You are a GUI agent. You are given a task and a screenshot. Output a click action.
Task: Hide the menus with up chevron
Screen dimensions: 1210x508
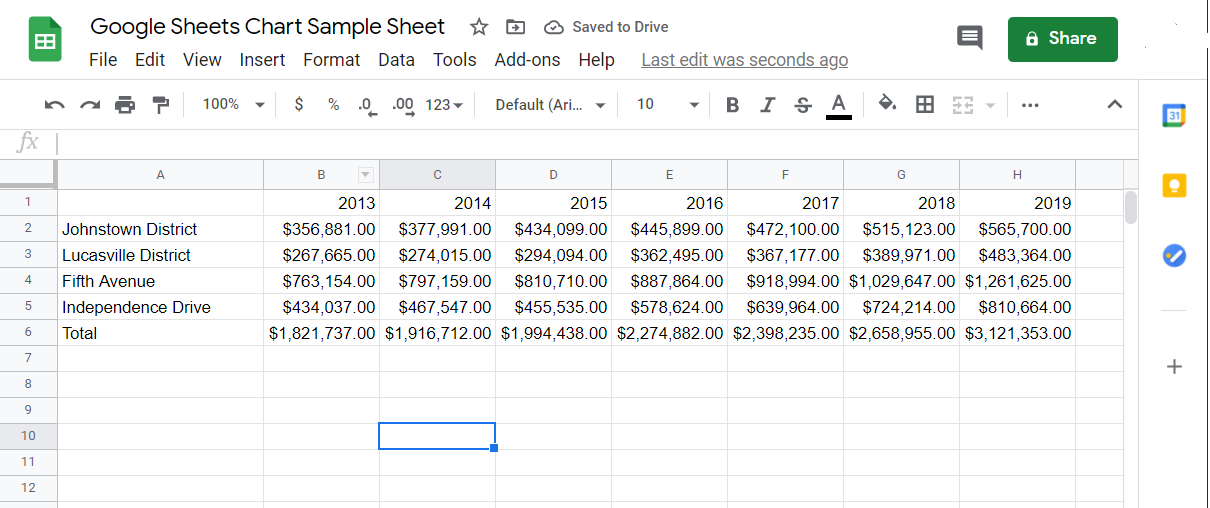point(1115,104)
